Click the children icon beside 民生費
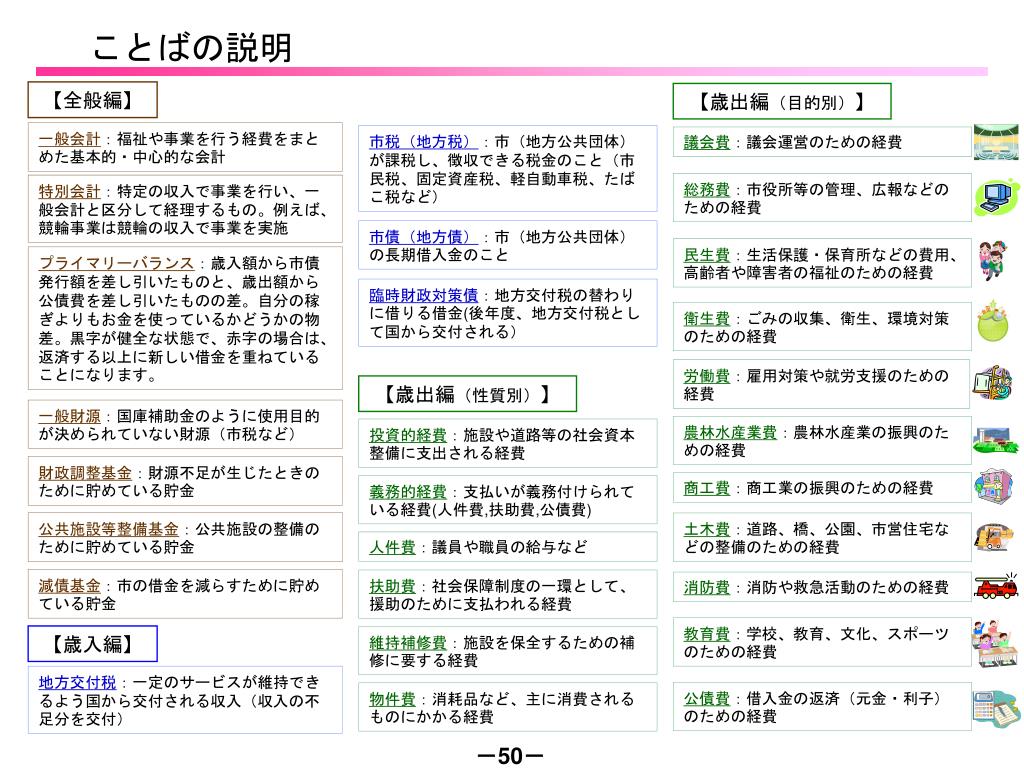1024x768 pixels. [x=993, y=261]
